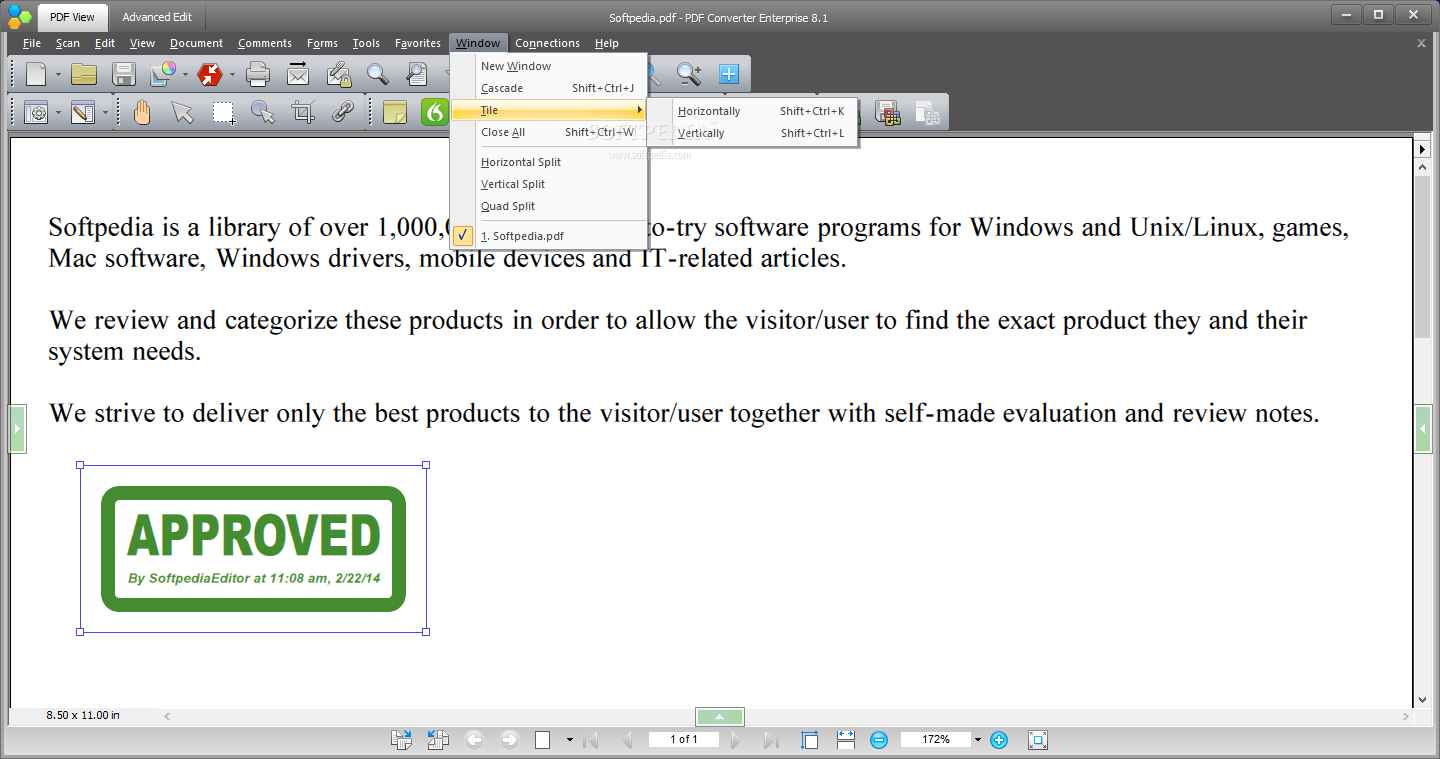The width and height of the screenshot is (1440, 759).
Task: Add a yellow sticky note
Action: click(395, 112)
